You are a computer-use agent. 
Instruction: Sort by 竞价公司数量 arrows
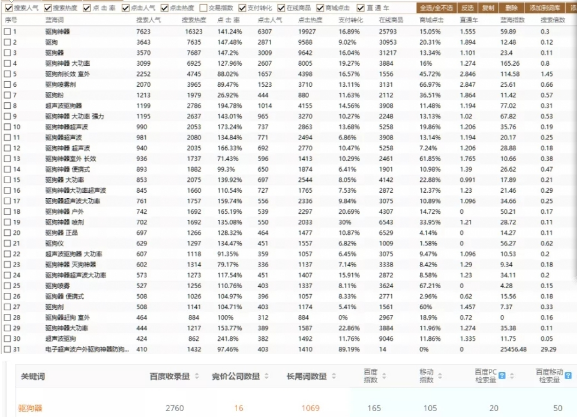pyautogui.click(x=266, y=376)
